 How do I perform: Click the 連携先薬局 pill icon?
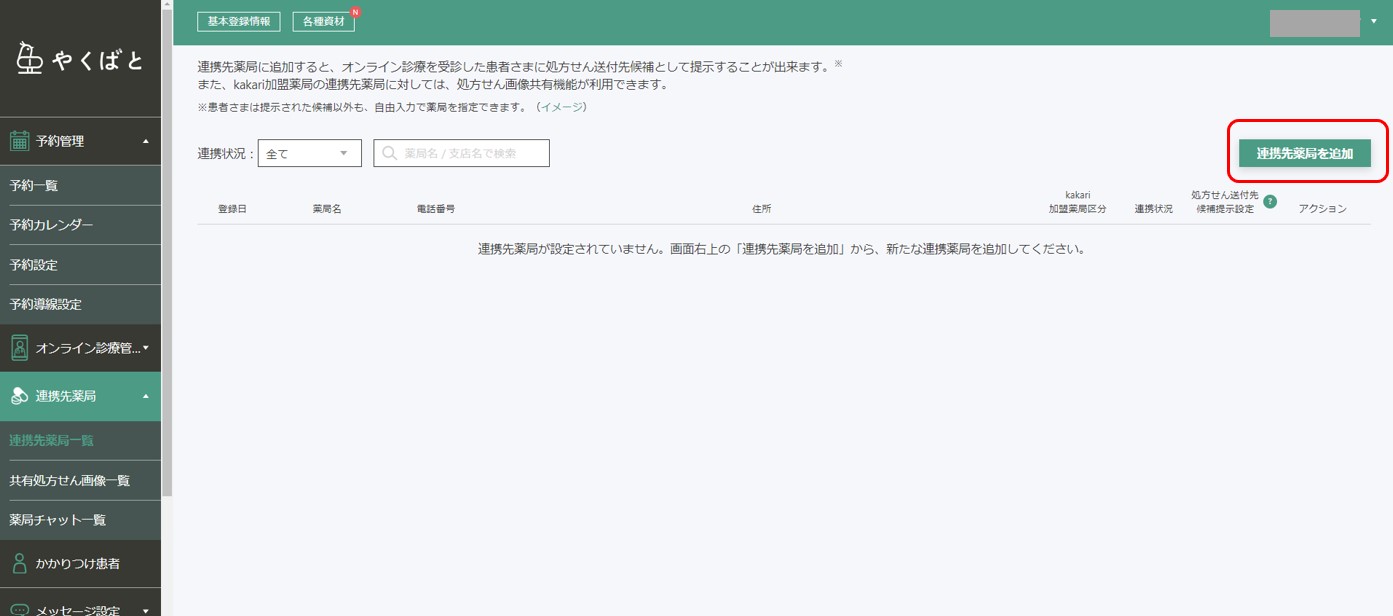(19, 397)
